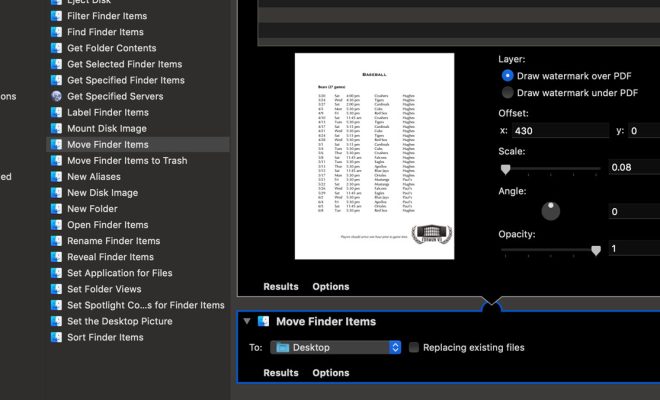Select Label Finder Items action text
The height and width of the screenshot is (400, 660).
coord(108,112)
